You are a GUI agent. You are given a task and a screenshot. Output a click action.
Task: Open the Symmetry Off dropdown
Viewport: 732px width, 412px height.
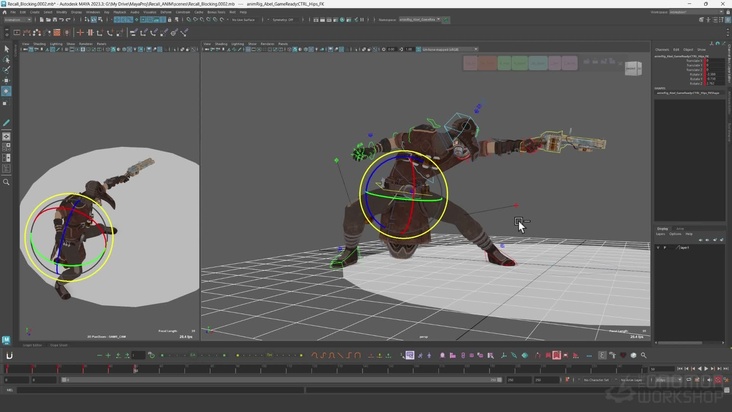(x=283, y=19)
